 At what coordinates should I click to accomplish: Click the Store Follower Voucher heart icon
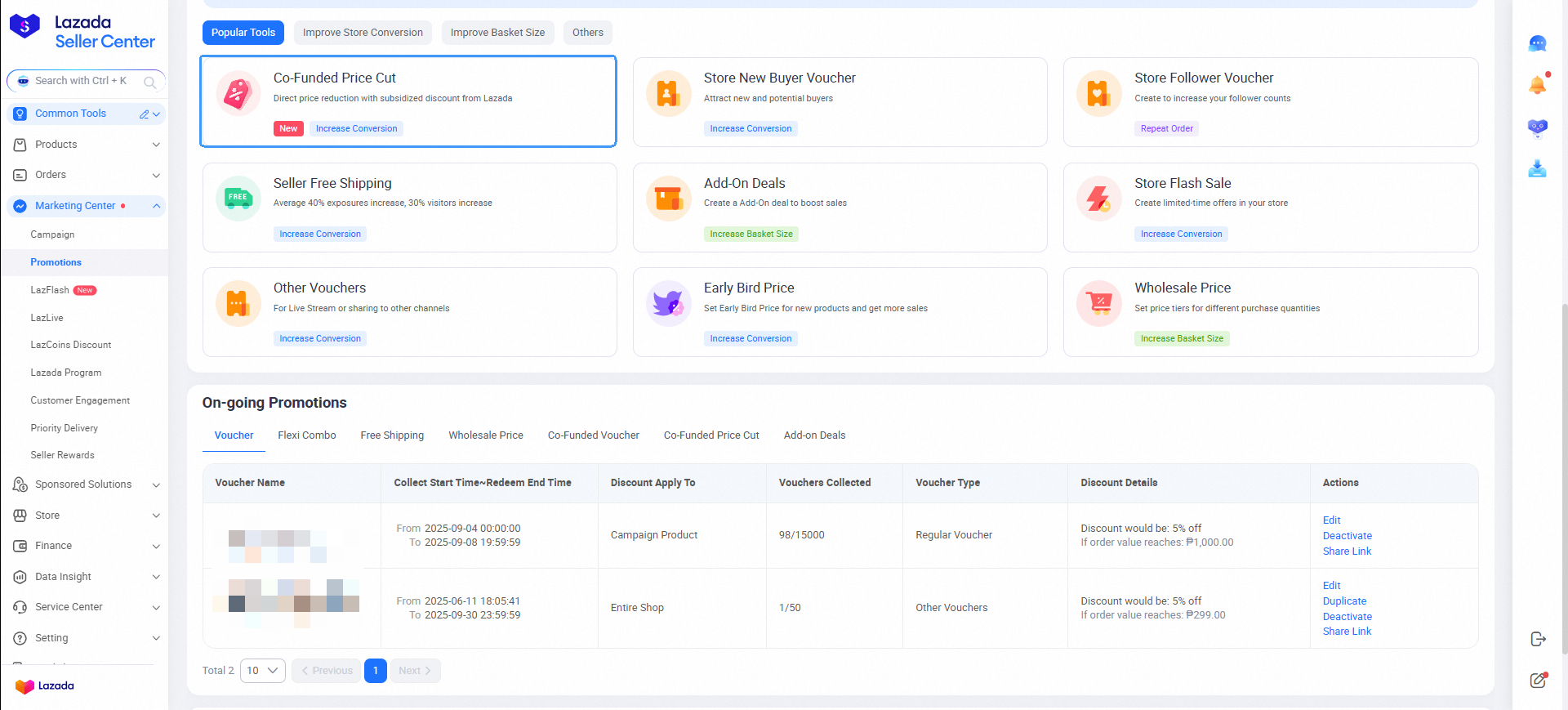pyautogui.click(x=1098, y=94)
